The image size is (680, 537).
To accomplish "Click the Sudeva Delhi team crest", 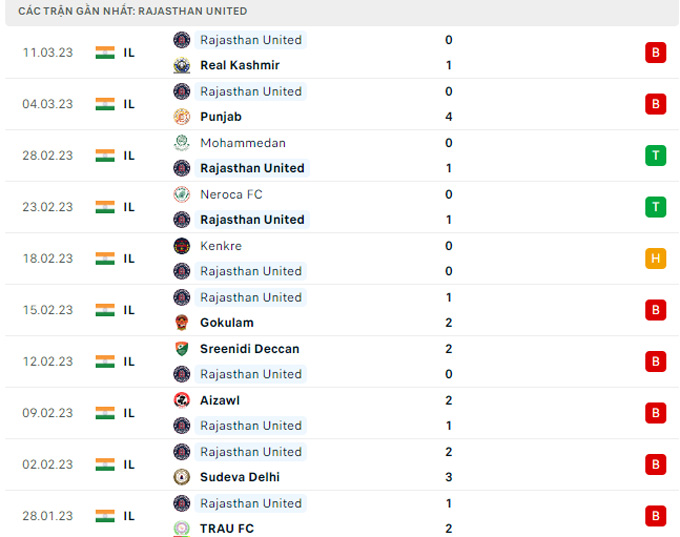I will (x=181, y=478).
